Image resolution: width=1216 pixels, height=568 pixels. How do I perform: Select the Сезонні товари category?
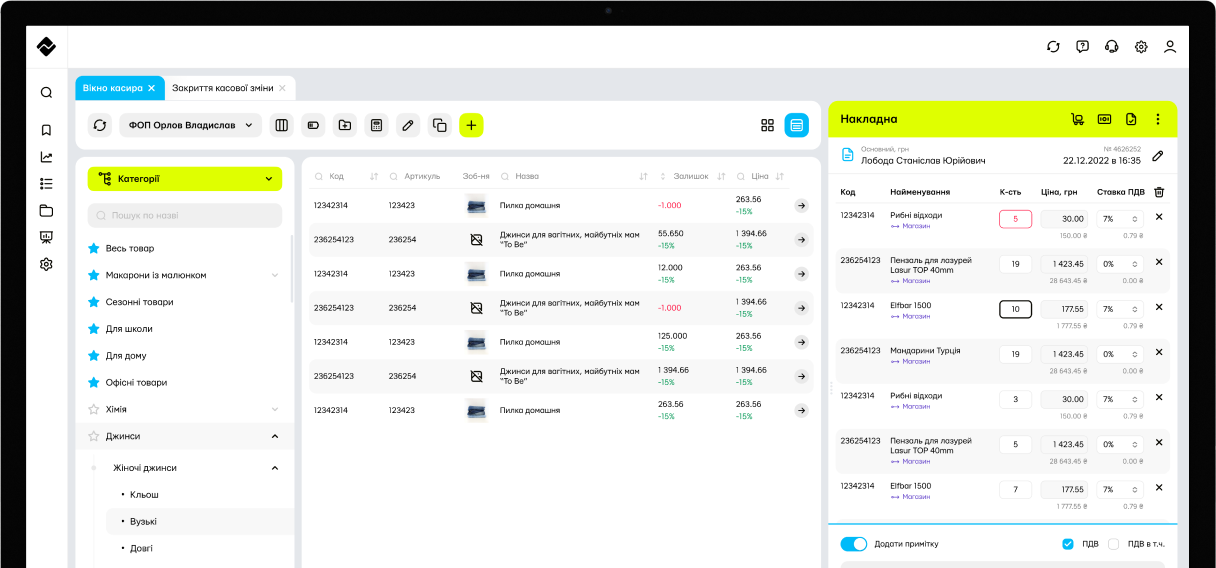pyautogui.click(x=139, y=302)
